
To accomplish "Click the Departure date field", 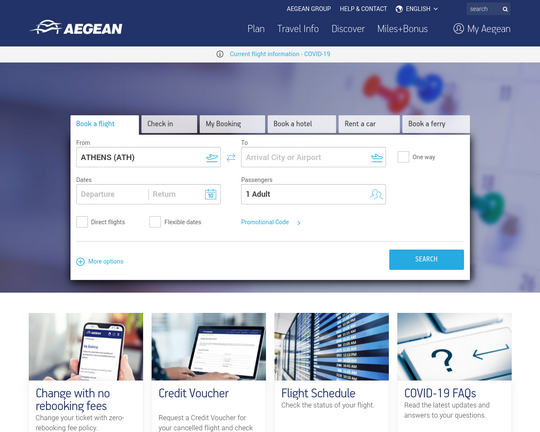I will click(112, 194).
